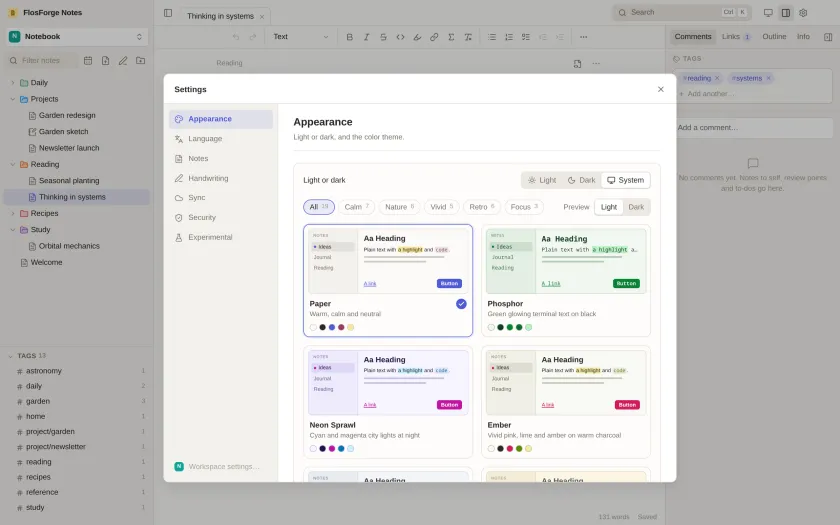
Task: Close the Settings dialog
Action: pos(661,89)
